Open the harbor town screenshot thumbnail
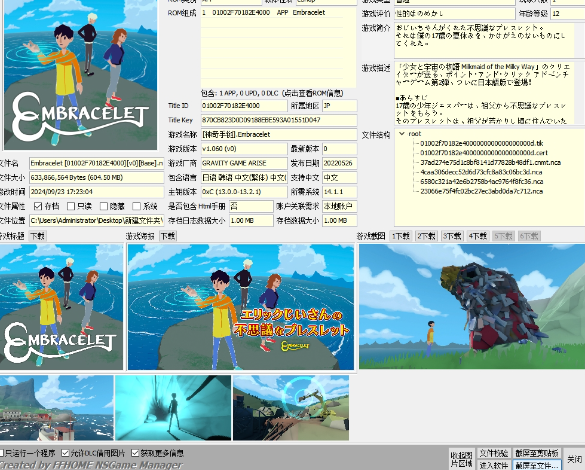The width and height of the screenshot is (585, 470). [x=57, y=408]
